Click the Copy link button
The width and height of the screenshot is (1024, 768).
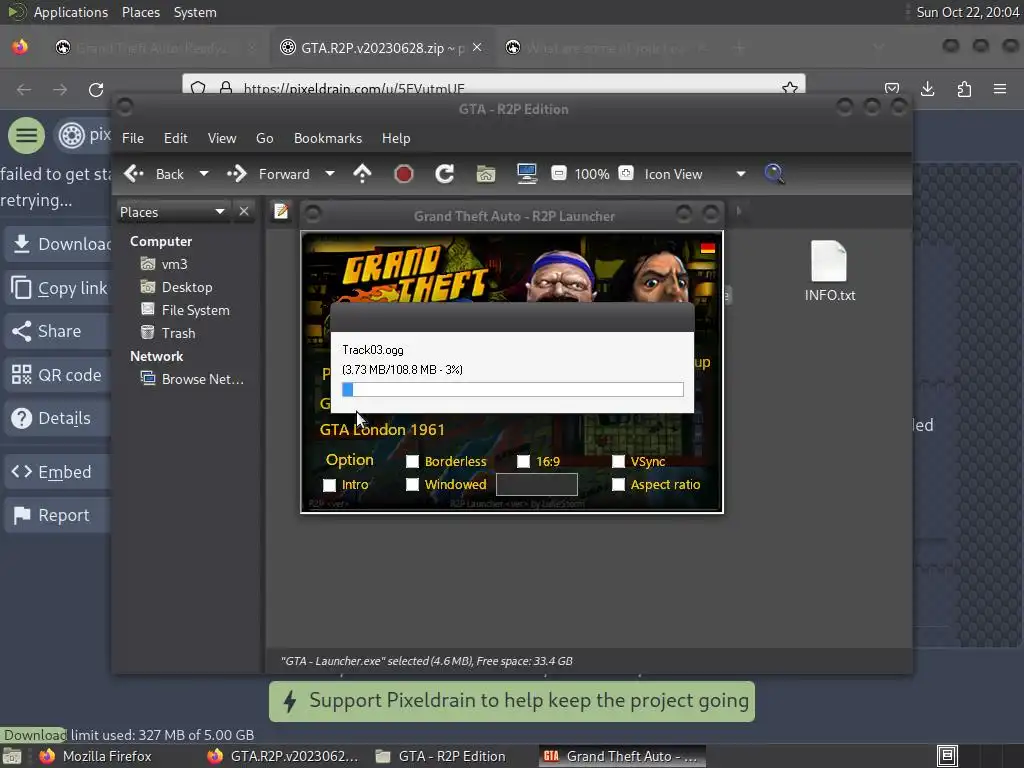(x=58, y=288)
